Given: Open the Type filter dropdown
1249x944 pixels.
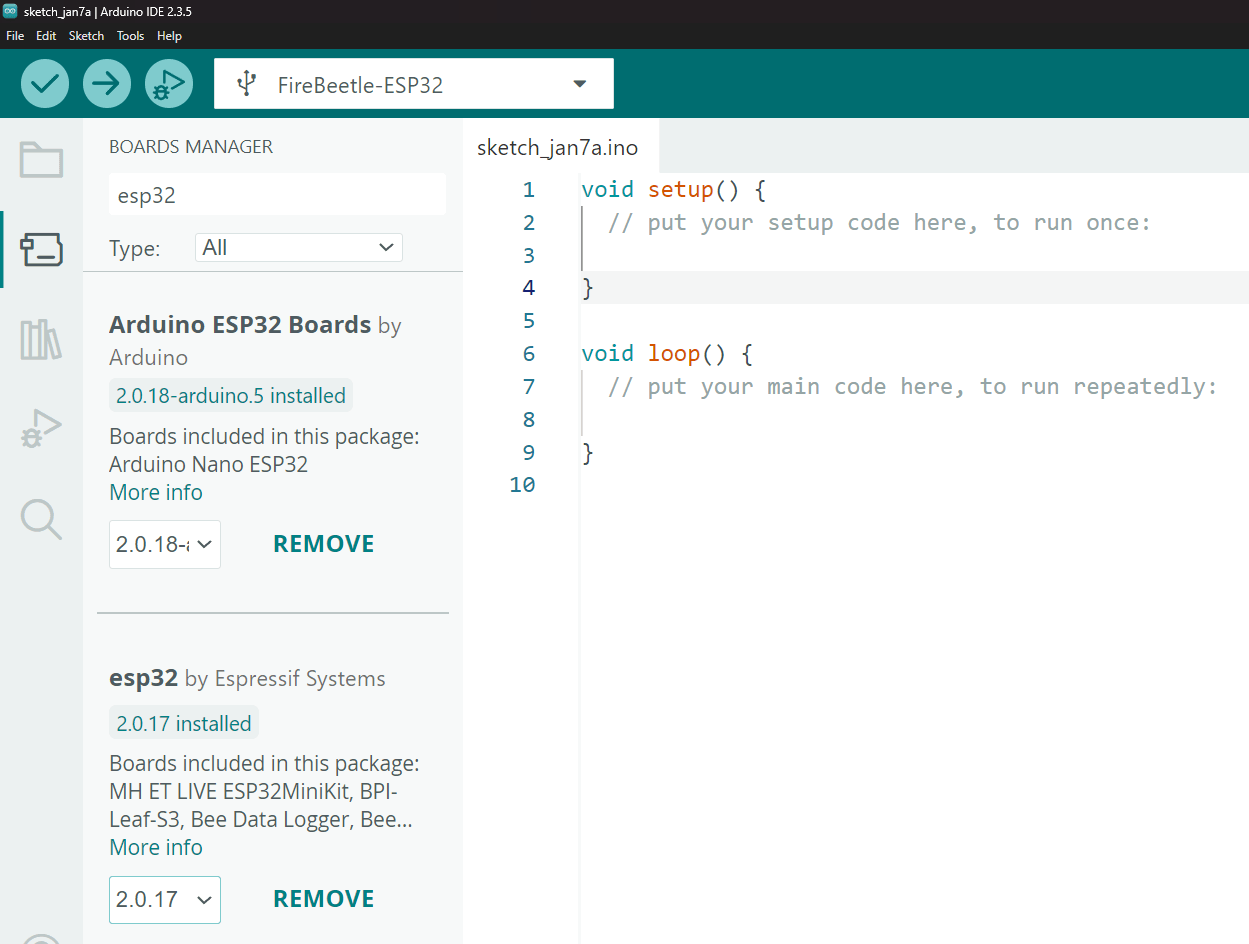Looking at the screenshot, I should point(298,248).
